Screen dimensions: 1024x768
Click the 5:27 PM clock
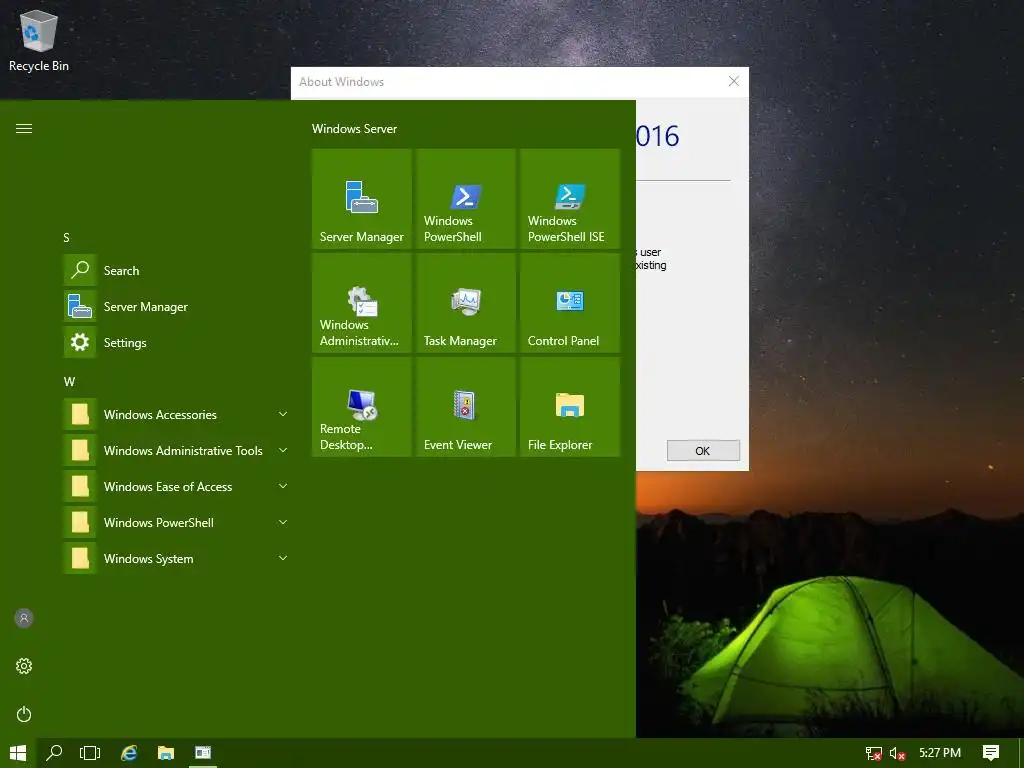pos(940,753)
